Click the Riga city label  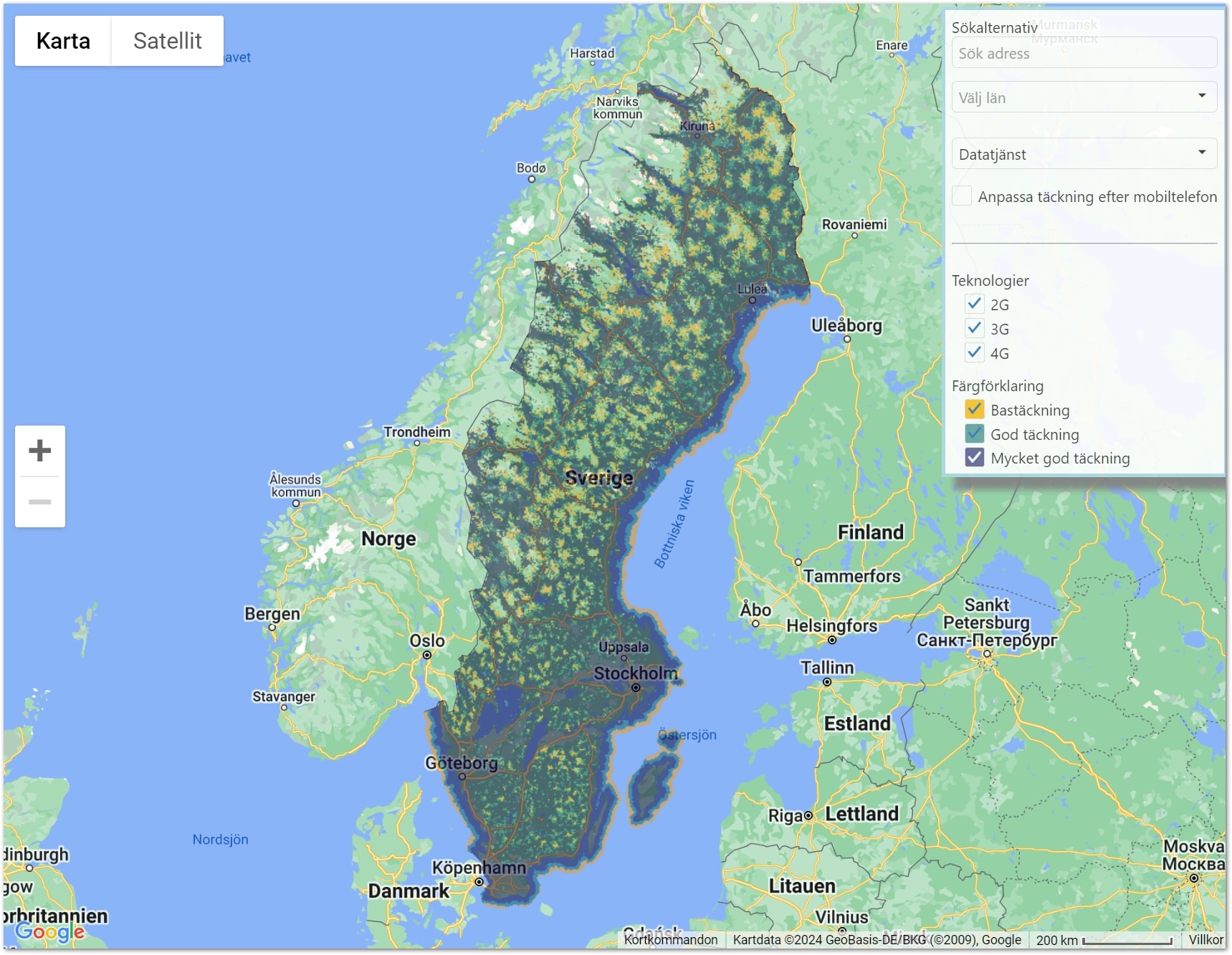tap(785, 816)
